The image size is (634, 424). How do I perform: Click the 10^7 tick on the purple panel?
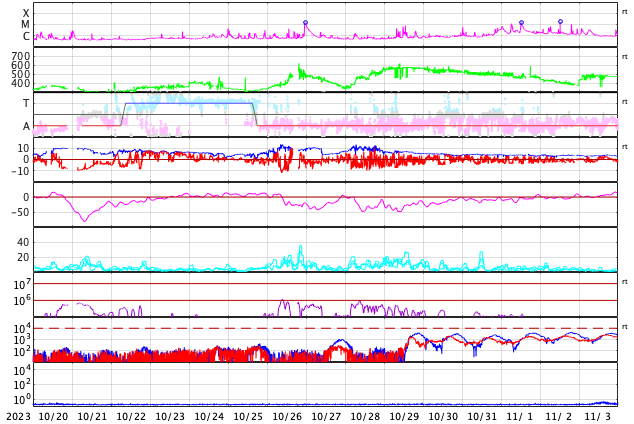point(22,285)
